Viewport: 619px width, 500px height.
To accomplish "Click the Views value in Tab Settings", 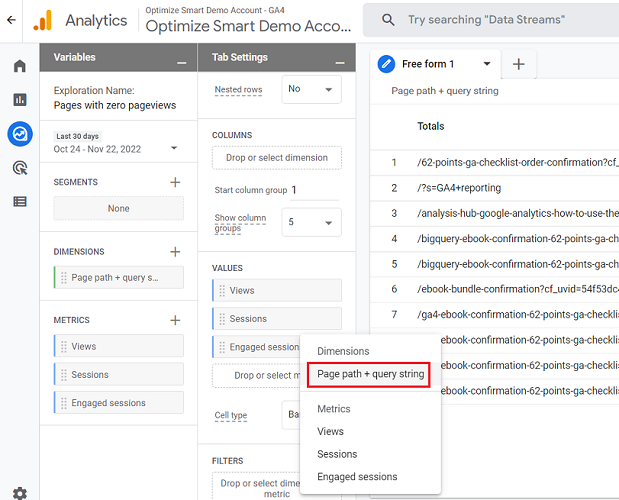I will (277, 291).
